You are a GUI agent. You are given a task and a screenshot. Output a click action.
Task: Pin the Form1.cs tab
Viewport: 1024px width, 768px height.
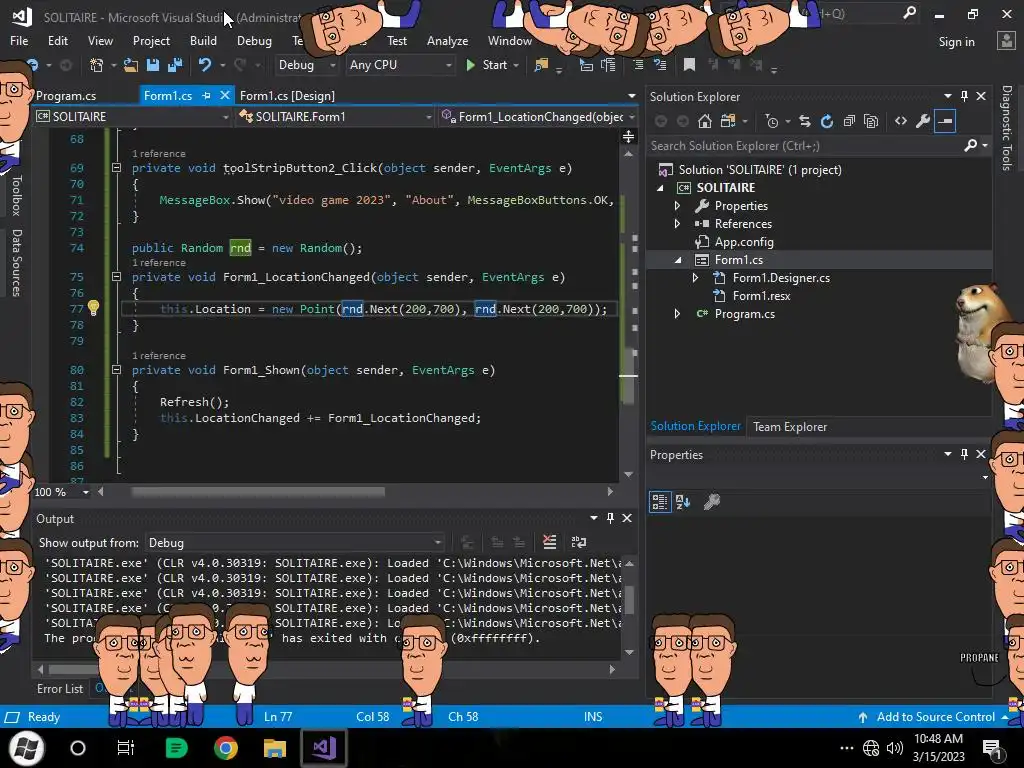click(206, 95)
